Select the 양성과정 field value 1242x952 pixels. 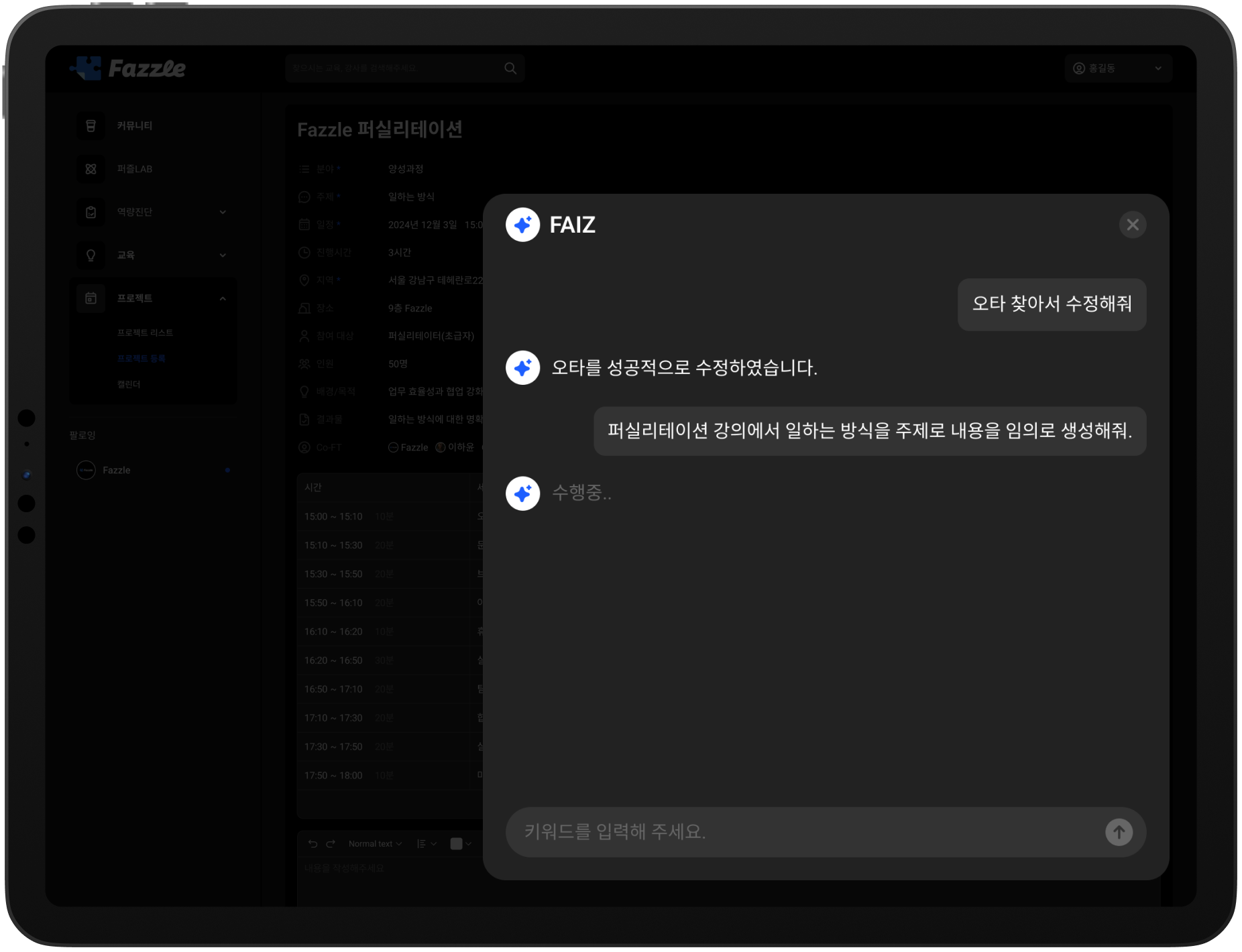click(406, 169)
